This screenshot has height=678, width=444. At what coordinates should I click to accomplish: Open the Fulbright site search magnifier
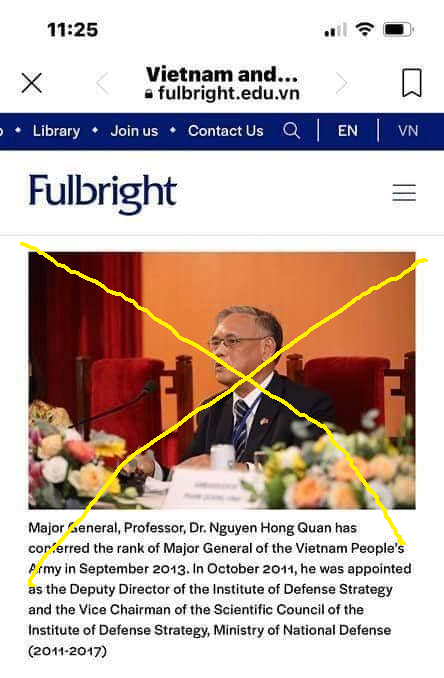coord(291,130)
